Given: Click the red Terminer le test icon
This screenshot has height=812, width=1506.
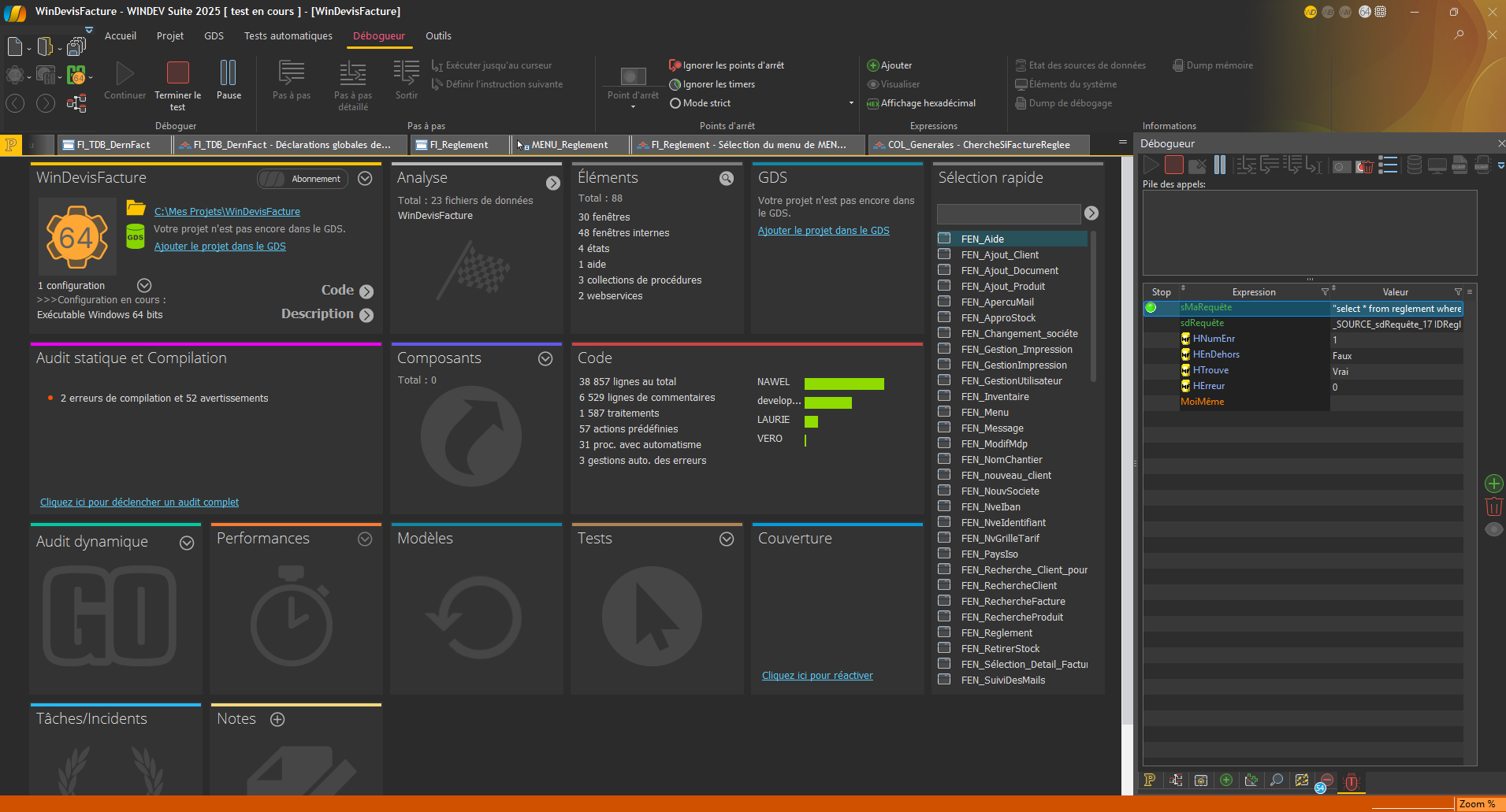Looking at the screenshot, I should (178, 72).
